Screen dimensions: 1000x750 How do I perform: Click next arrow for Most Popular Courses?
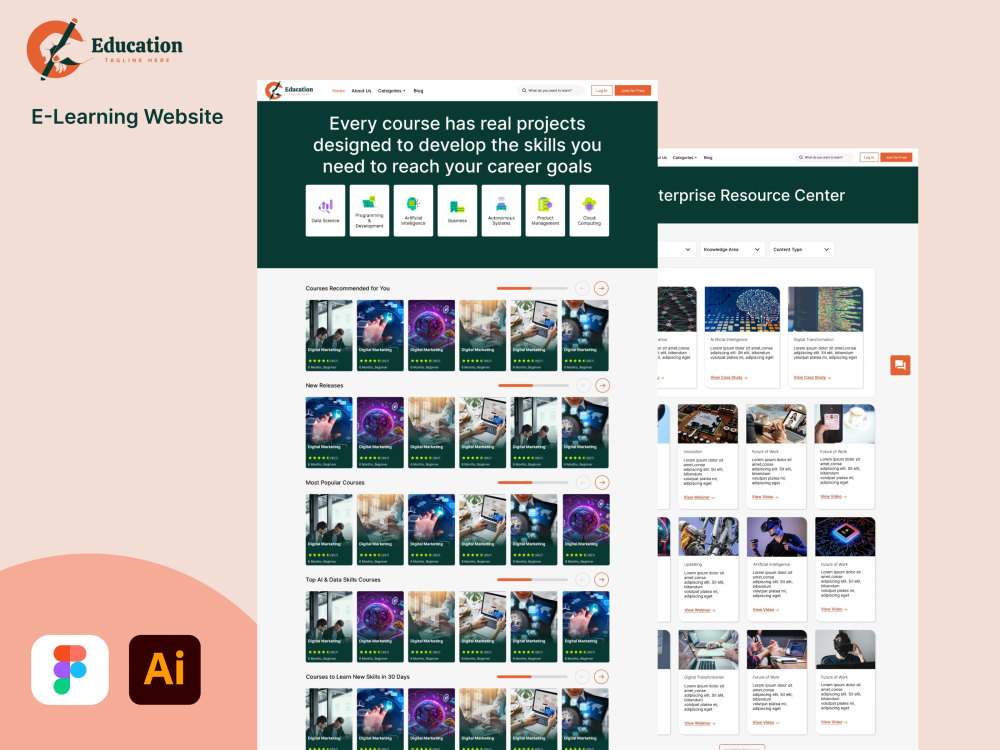click(x=602, y=483)
